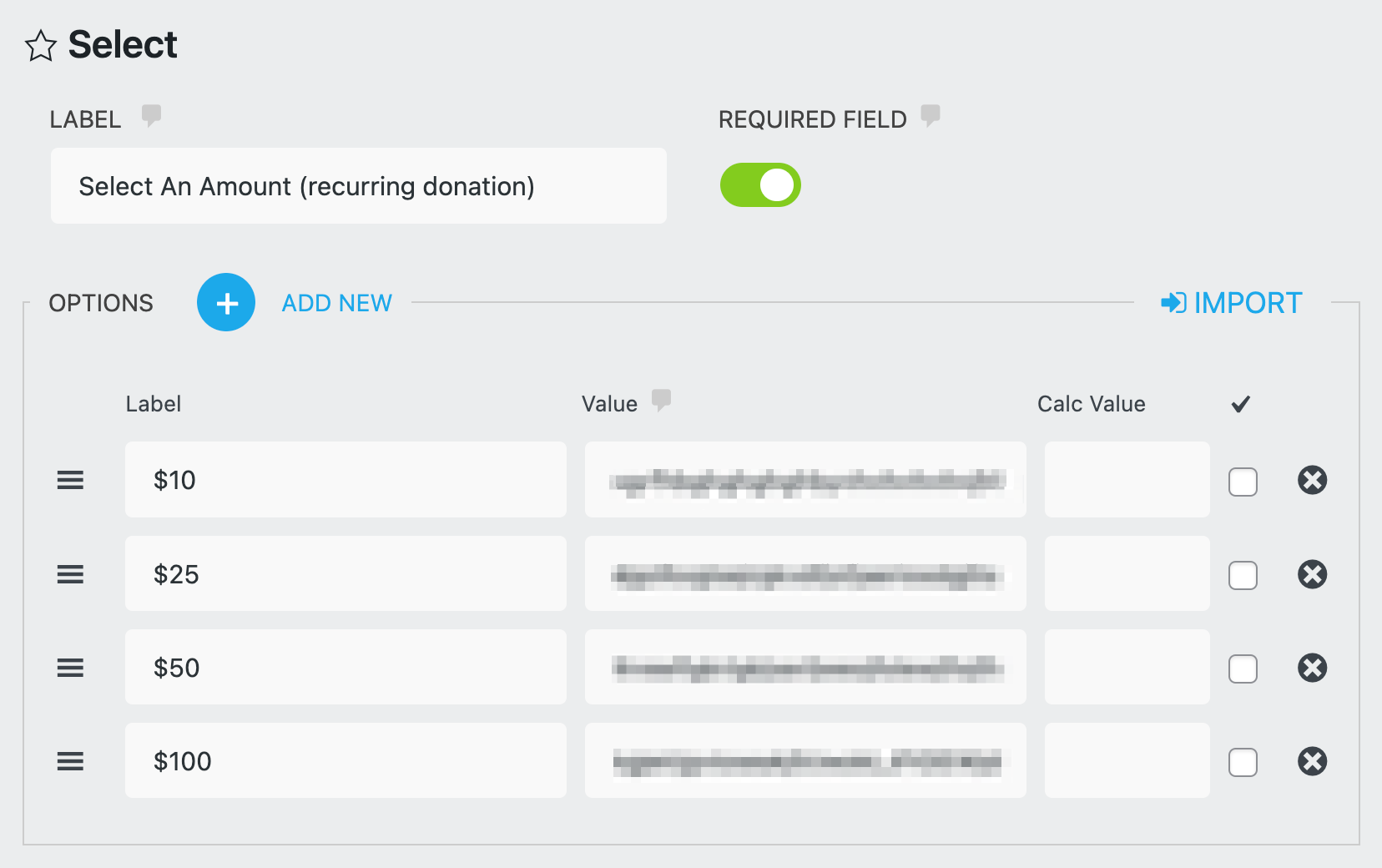The image size is (1382, 868).
Task: Edit the field label input text
Action: click(358, 185)
